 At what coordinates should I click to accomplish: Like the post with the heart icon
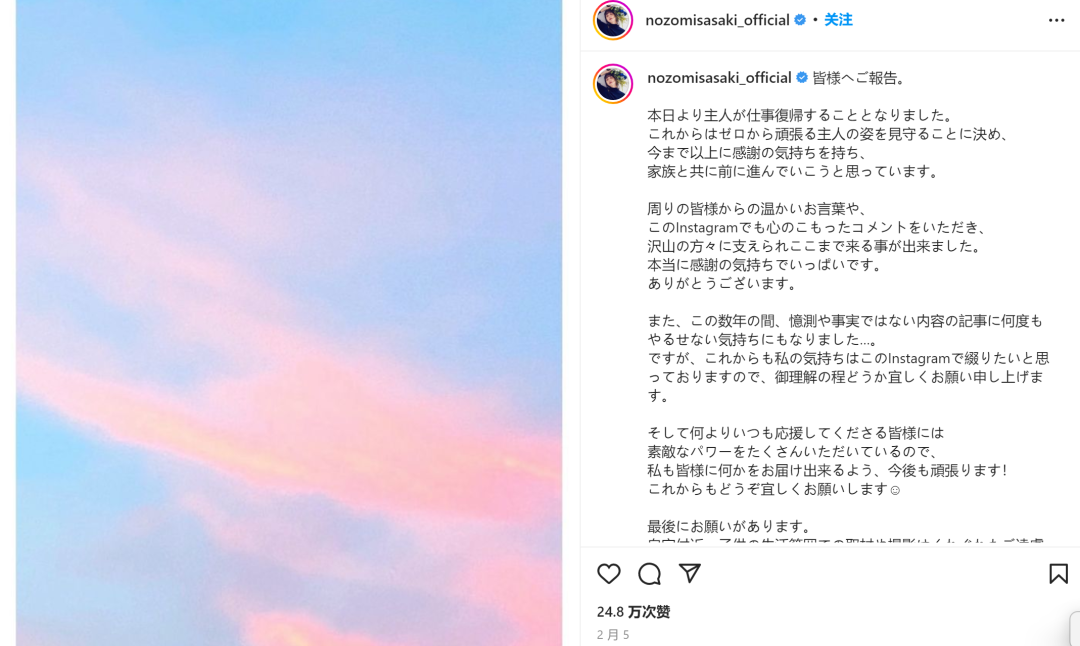pos(608,574)
